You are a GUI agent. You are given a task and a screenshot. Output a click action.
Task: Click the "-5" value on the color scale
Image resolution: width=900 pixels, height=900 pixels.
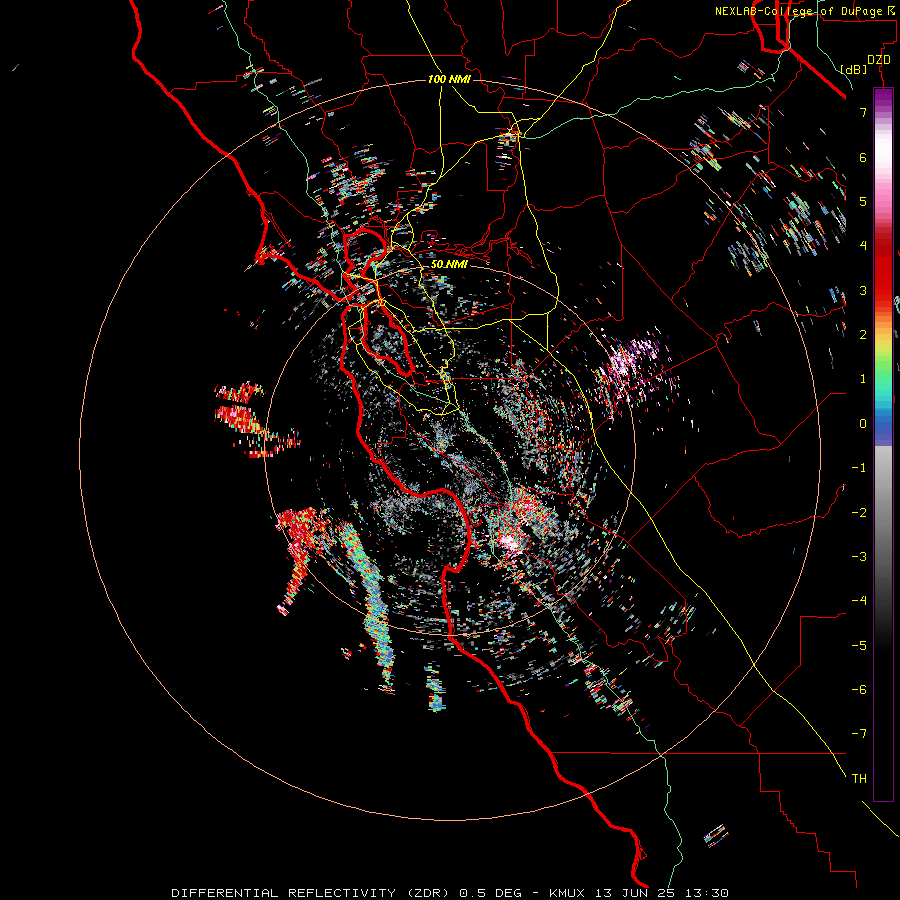pos(859,645)
